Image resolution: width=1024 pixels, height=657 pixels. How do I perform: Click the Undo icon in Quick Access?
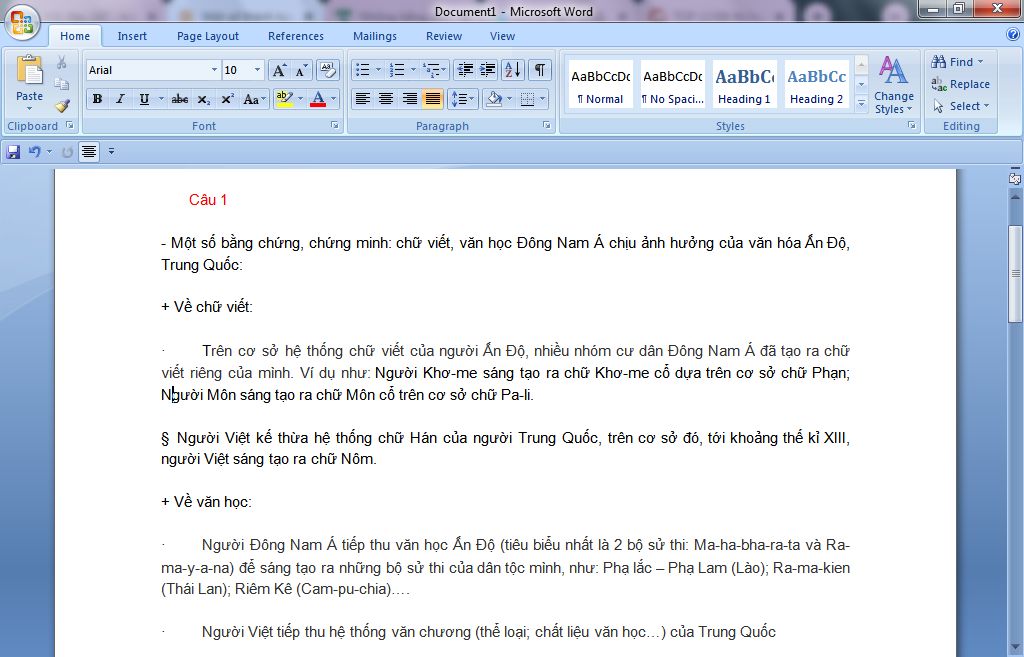[x=35, y=152]
